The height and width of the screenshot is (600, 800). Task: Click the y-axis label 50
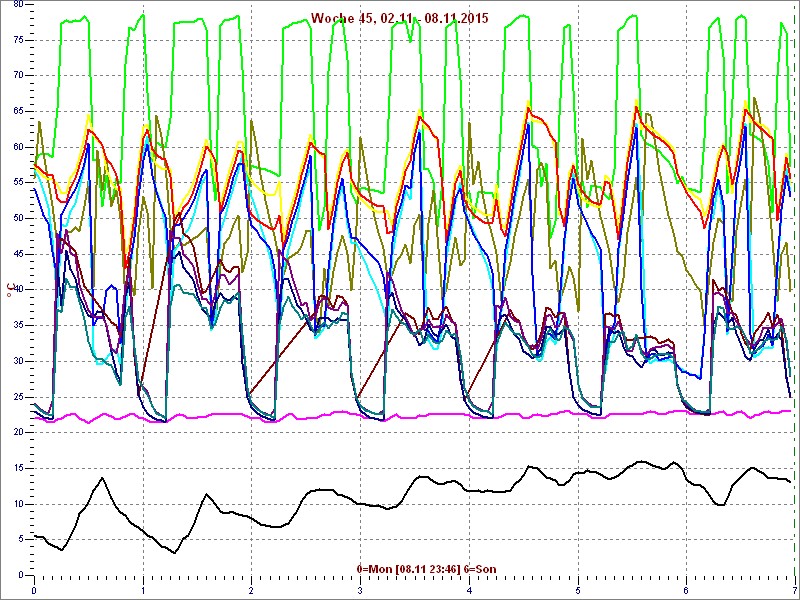[17, 218]
